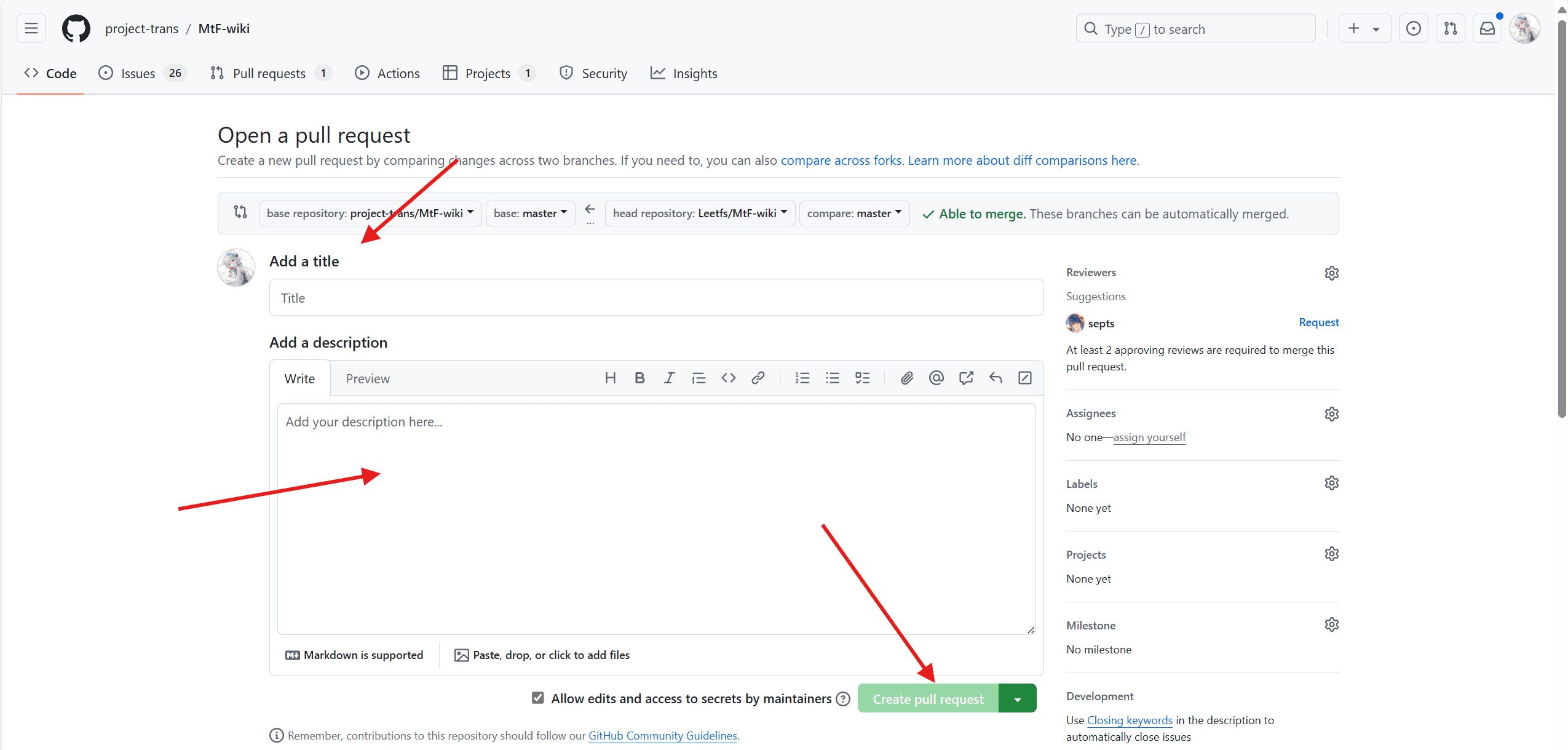Click the assign yourself link
Viewport: 1568px width, 750px height.
tap(1149, 437)
